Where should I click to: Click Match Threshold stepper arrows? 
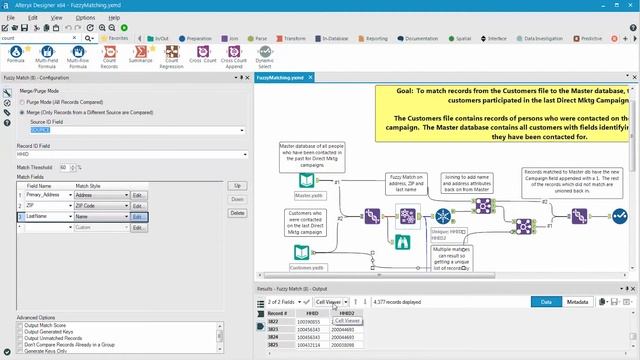coord(73,168)
